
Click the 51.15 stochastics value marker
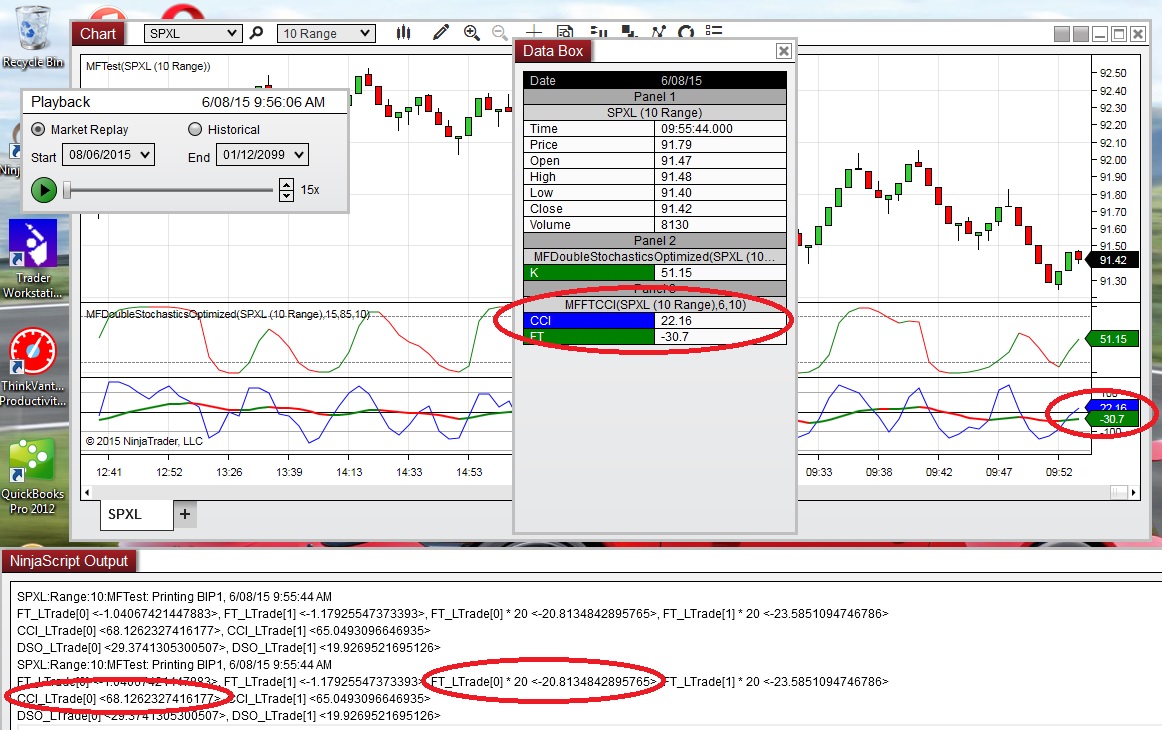point(1111,339)
